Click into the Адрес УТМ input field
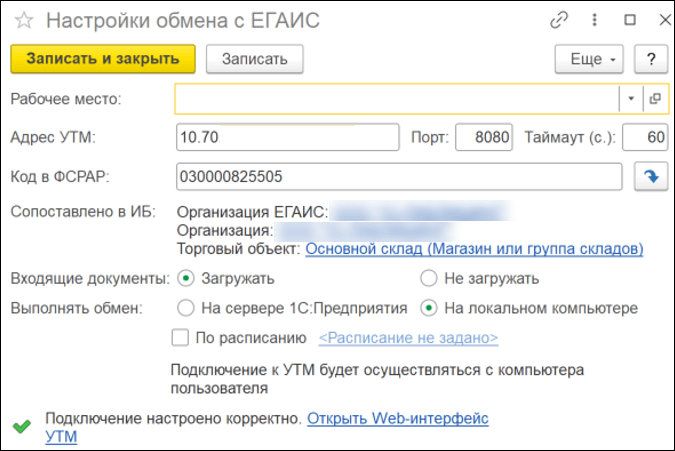 point(287,137)
